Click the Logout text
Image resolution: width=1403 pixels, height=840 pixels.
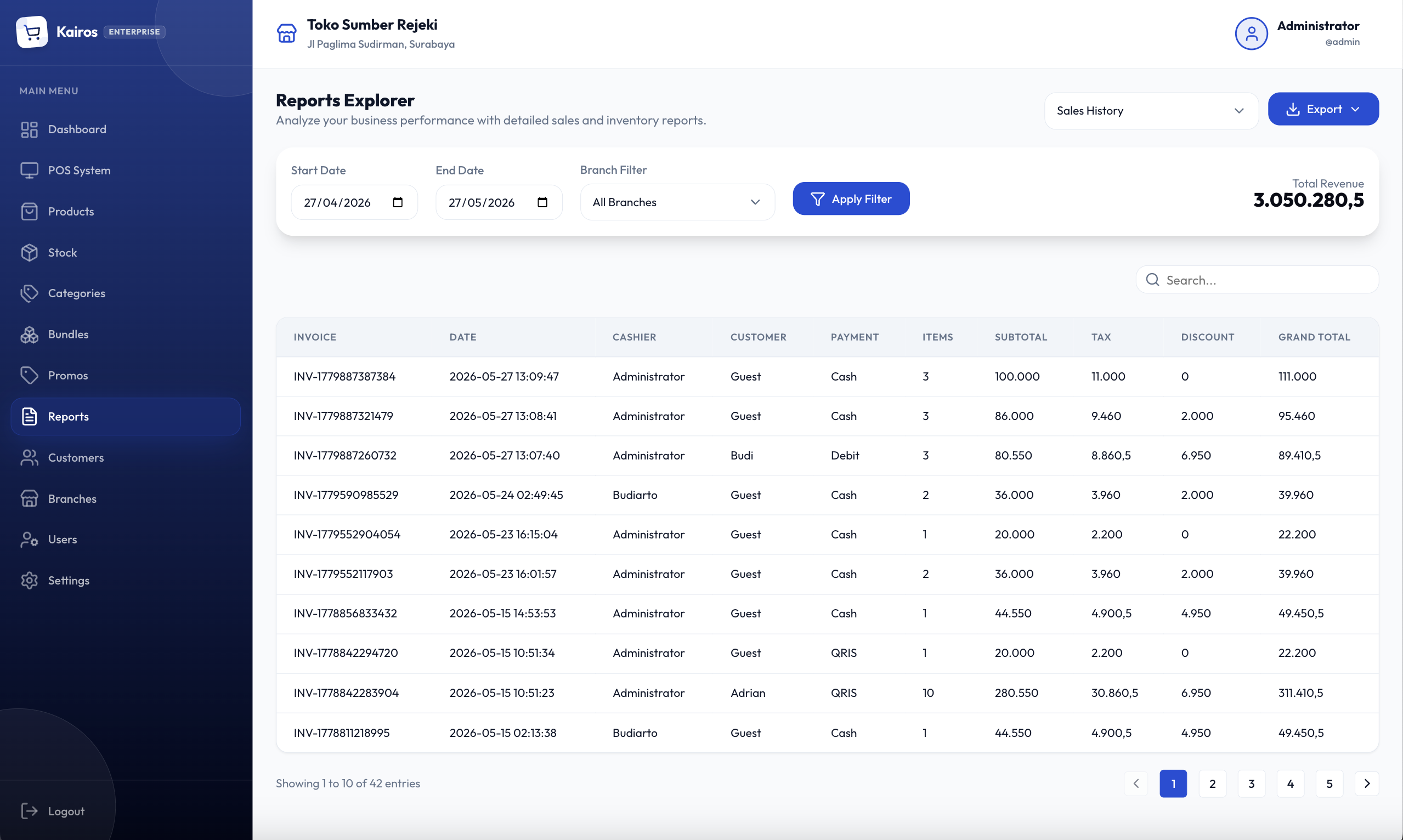(66, 811)
